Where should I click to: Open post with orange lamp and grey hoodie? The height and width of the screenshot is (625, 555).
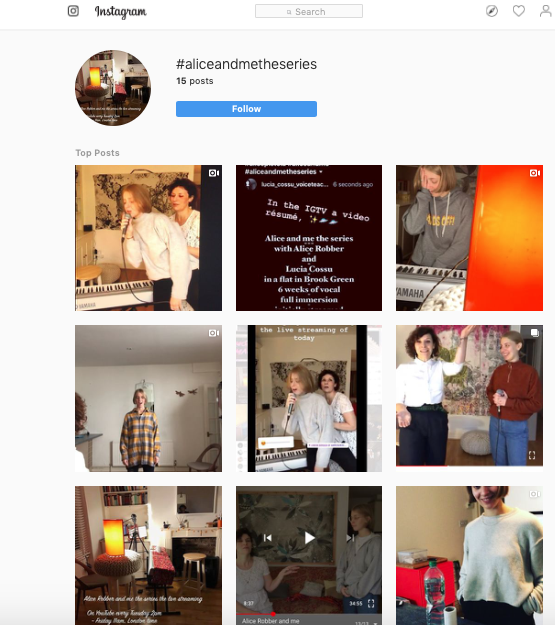click(469, 238)
